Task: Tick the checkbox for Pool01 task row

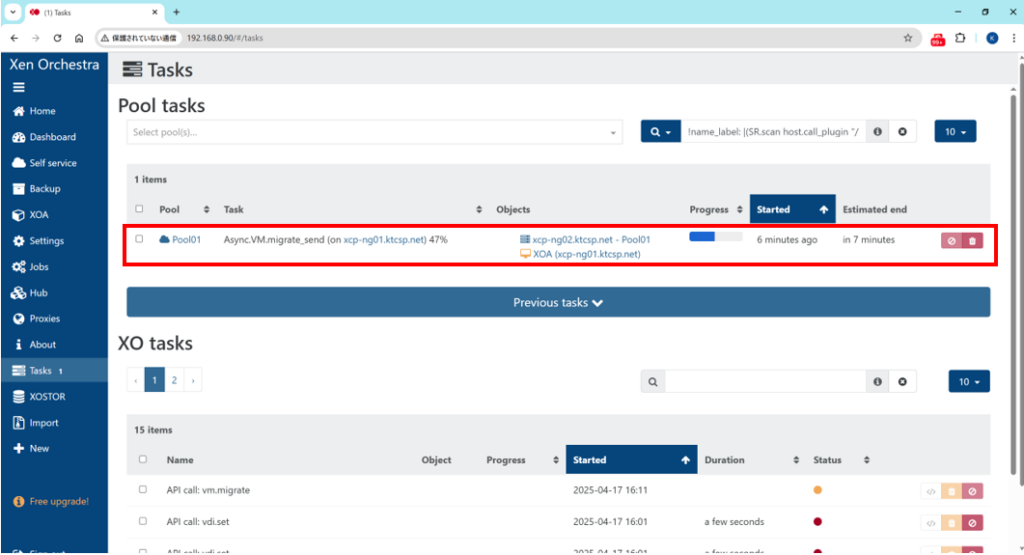Action: (140, 239)
